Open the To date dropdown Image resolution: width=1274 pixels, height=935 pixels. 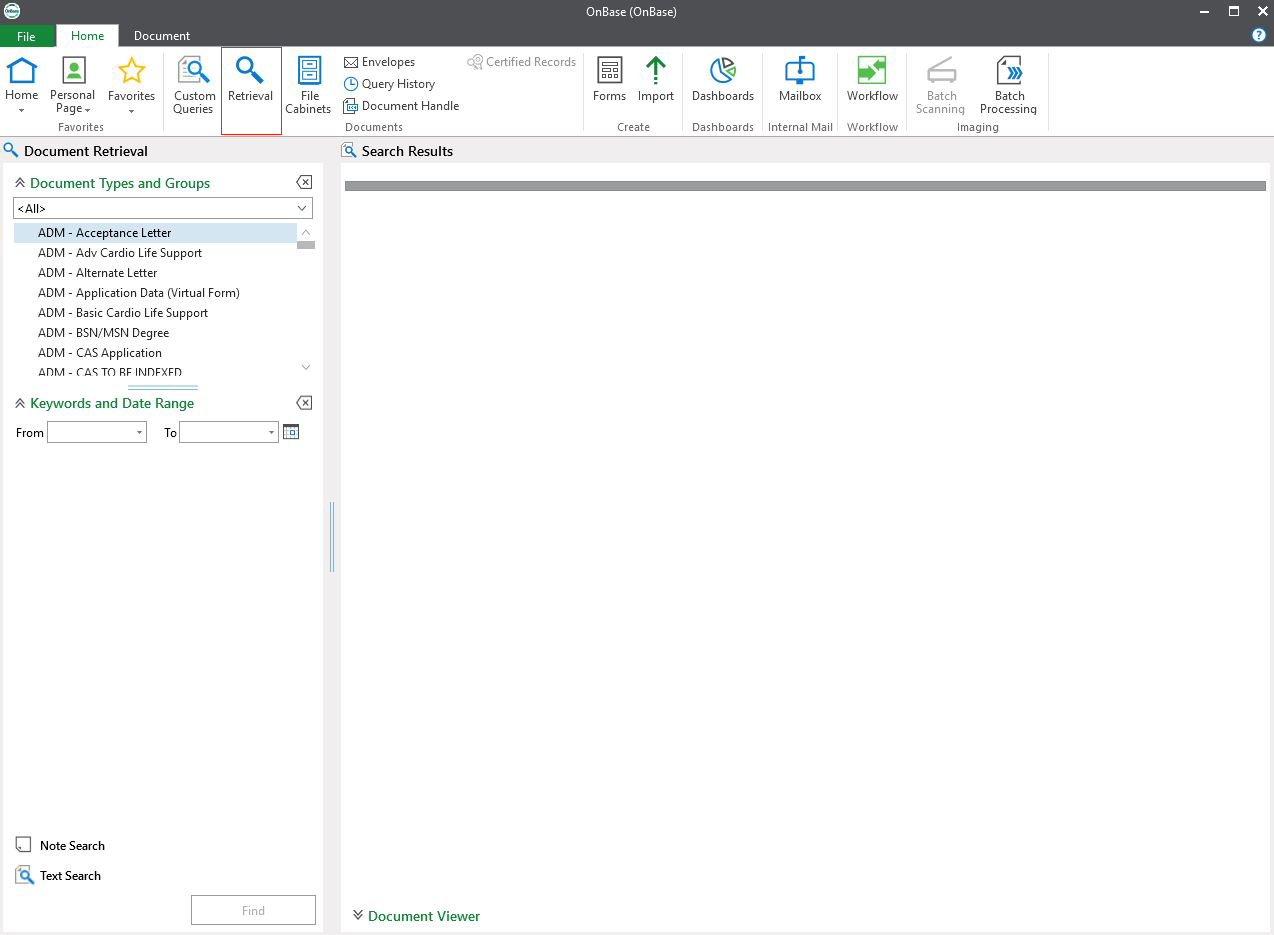271,432
